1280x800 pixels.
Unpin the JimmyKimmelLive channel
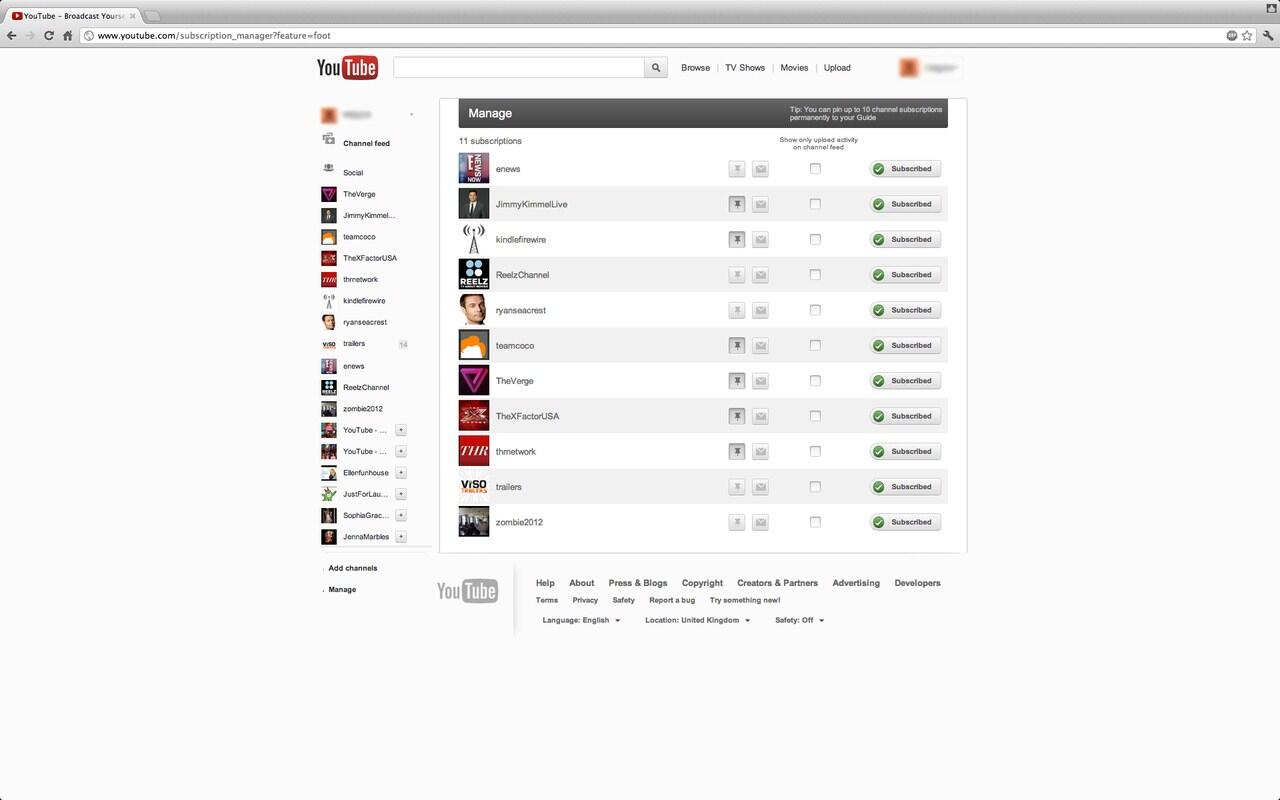tap(737, 204)
